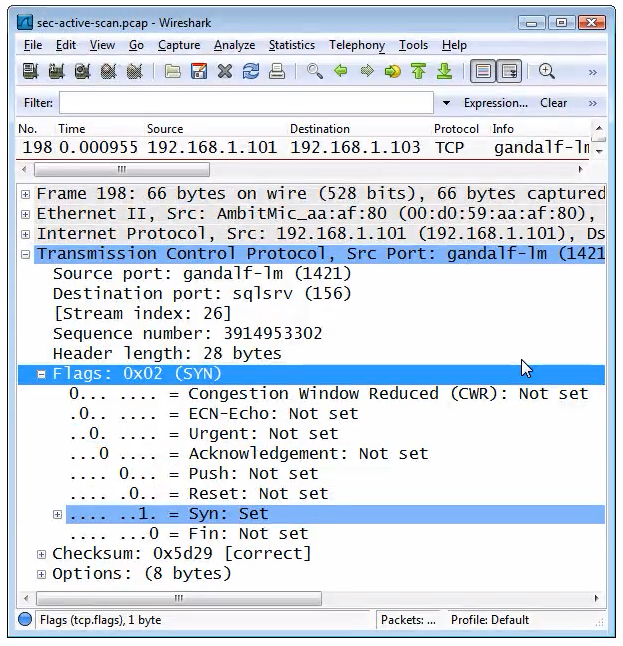Select the Destination port: sqlsrv (156) line
Viewport: 623px width, 646px height.
202,294
